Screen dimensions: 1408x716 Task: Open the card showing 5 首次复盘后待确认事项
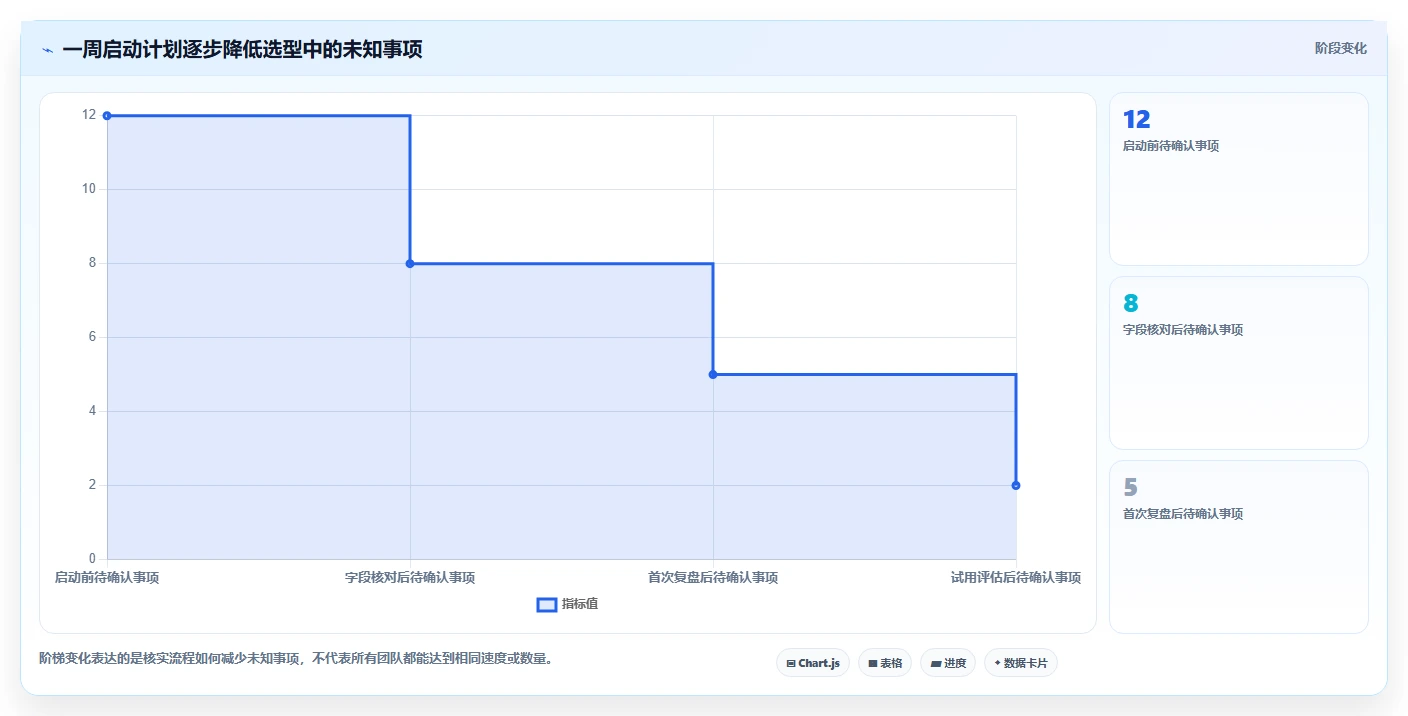click(1239, 547)
